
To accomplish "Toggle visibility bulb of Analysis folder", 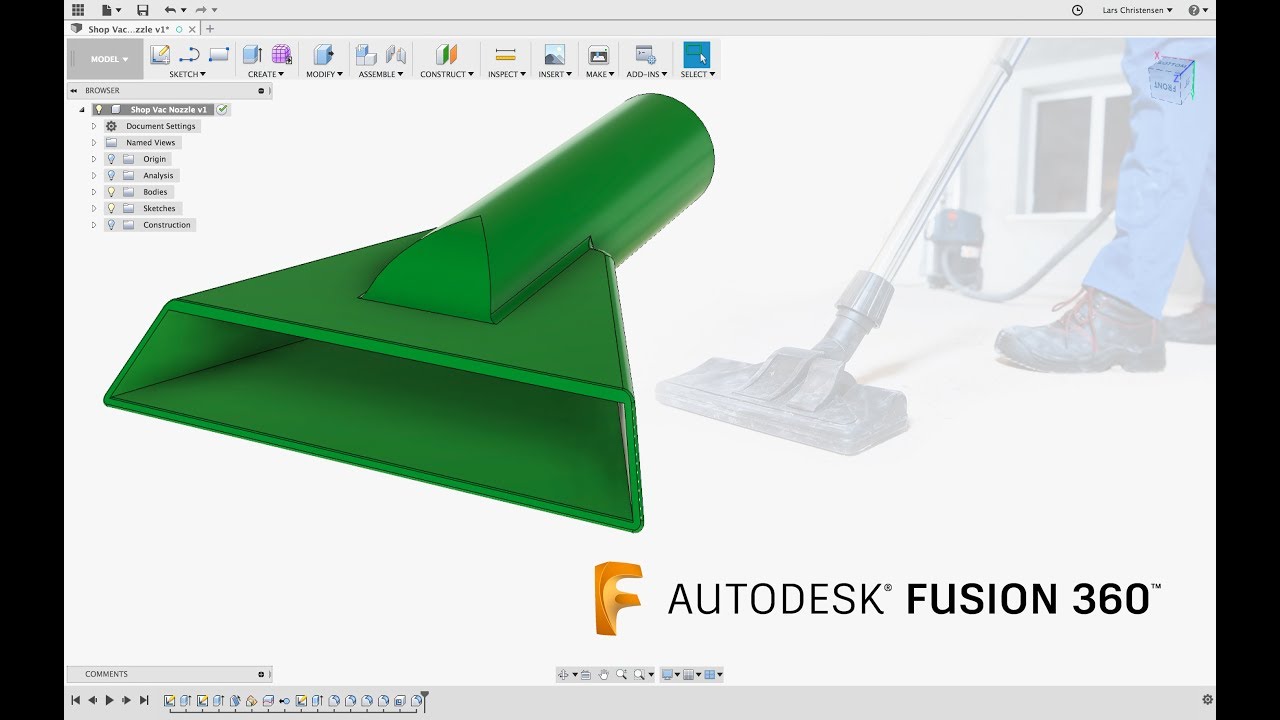I will click(111, 175).
